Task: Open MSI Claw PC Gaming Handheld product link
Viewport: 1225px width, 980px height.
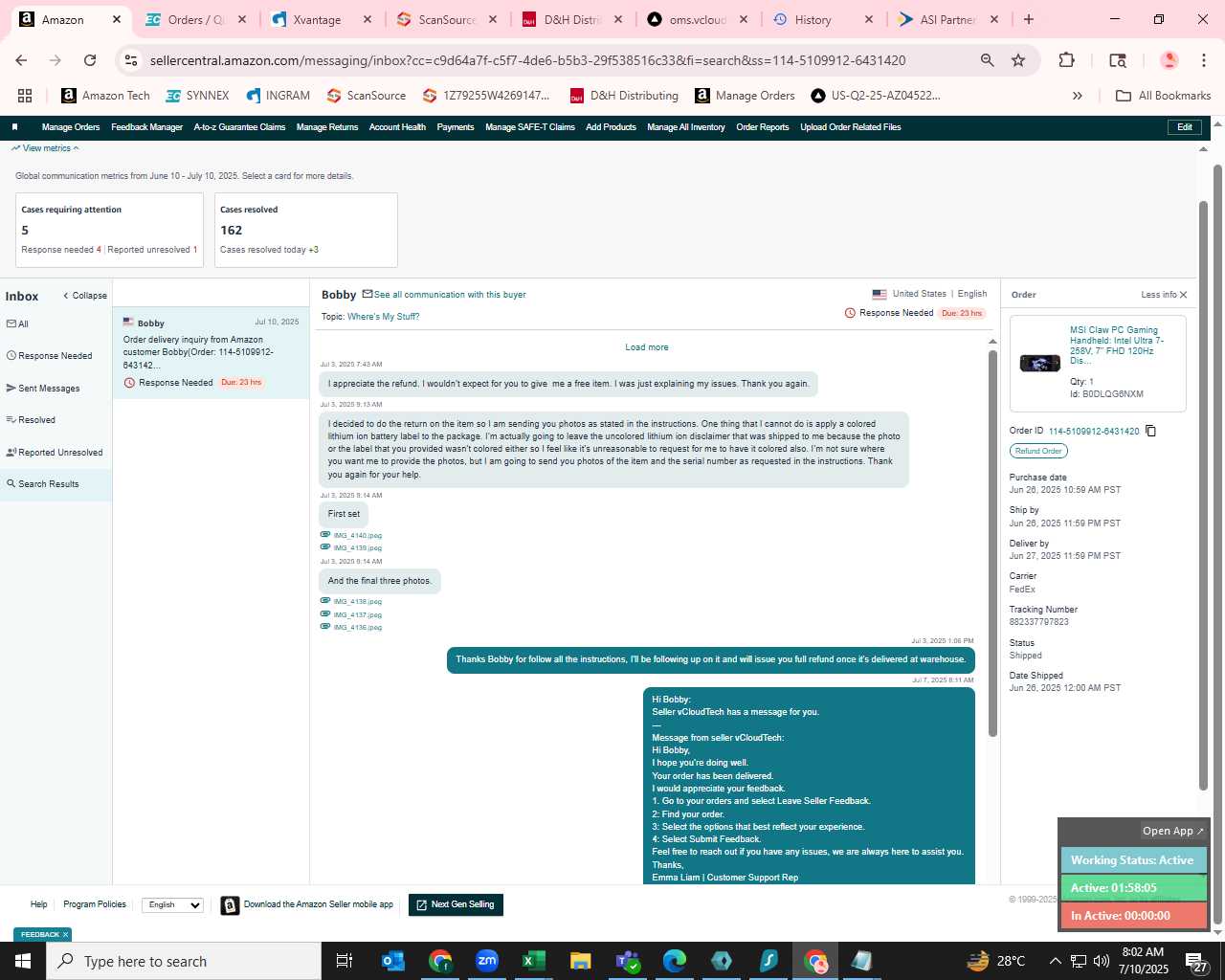Action: (x=1117, y=345)
